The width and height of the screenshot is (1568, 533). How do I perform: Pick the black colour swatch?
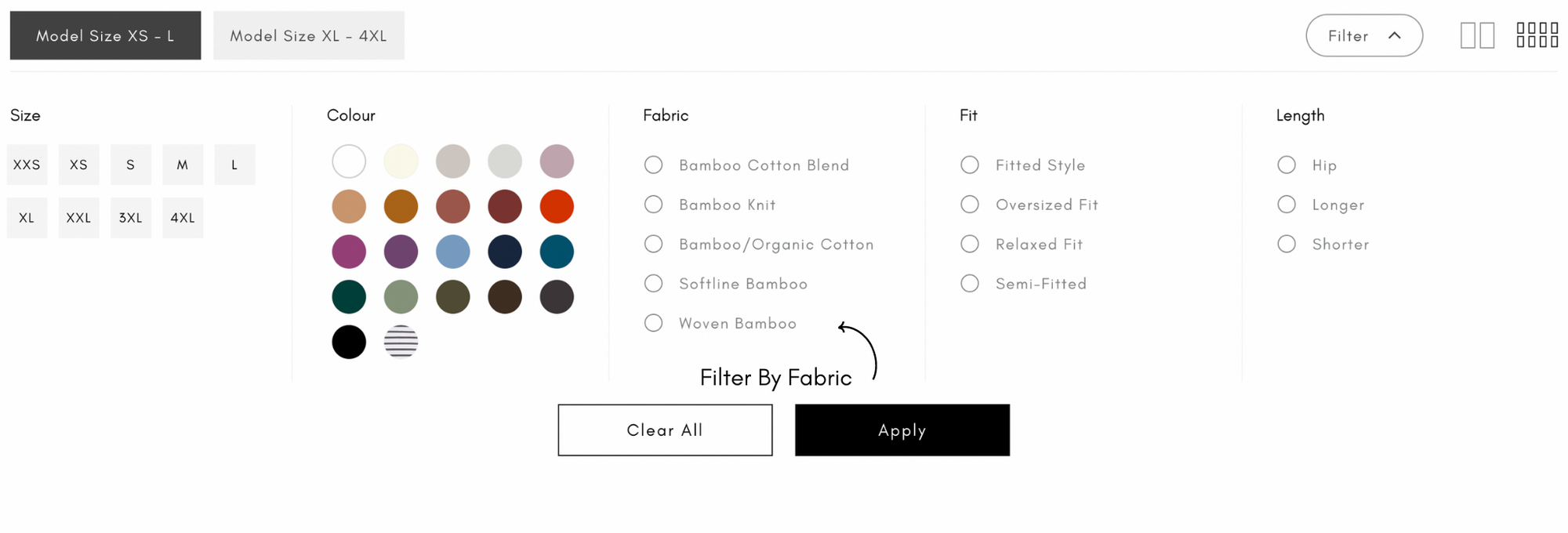point(349,342)
